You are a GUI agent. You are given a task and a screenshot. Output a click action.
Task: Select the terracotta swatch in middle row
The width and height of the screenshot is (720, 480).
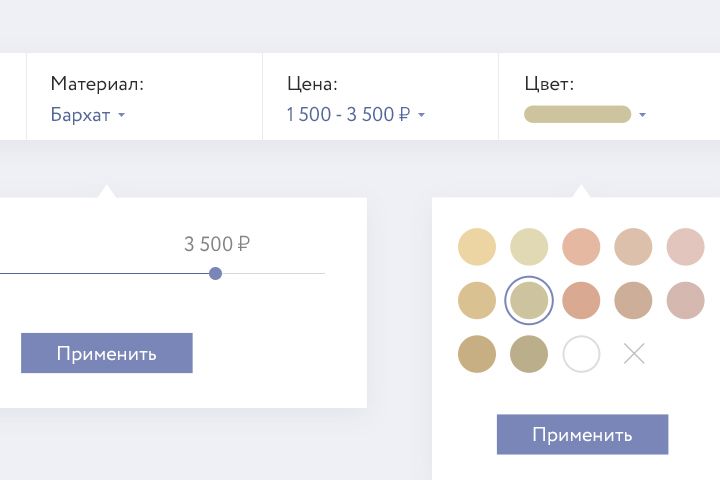pos(581,300)
